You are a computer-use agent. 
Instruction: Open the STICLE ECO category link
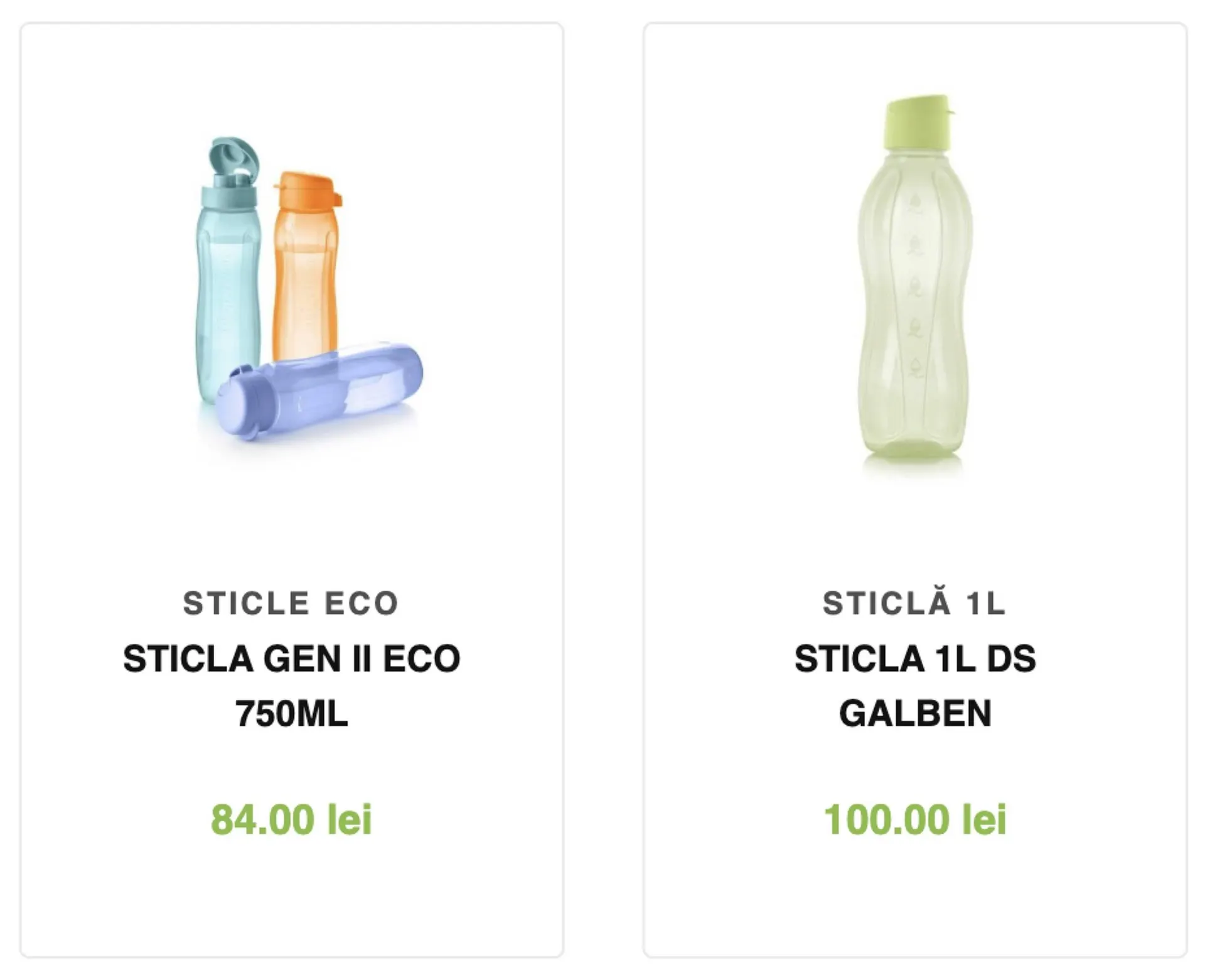[291, 603]
